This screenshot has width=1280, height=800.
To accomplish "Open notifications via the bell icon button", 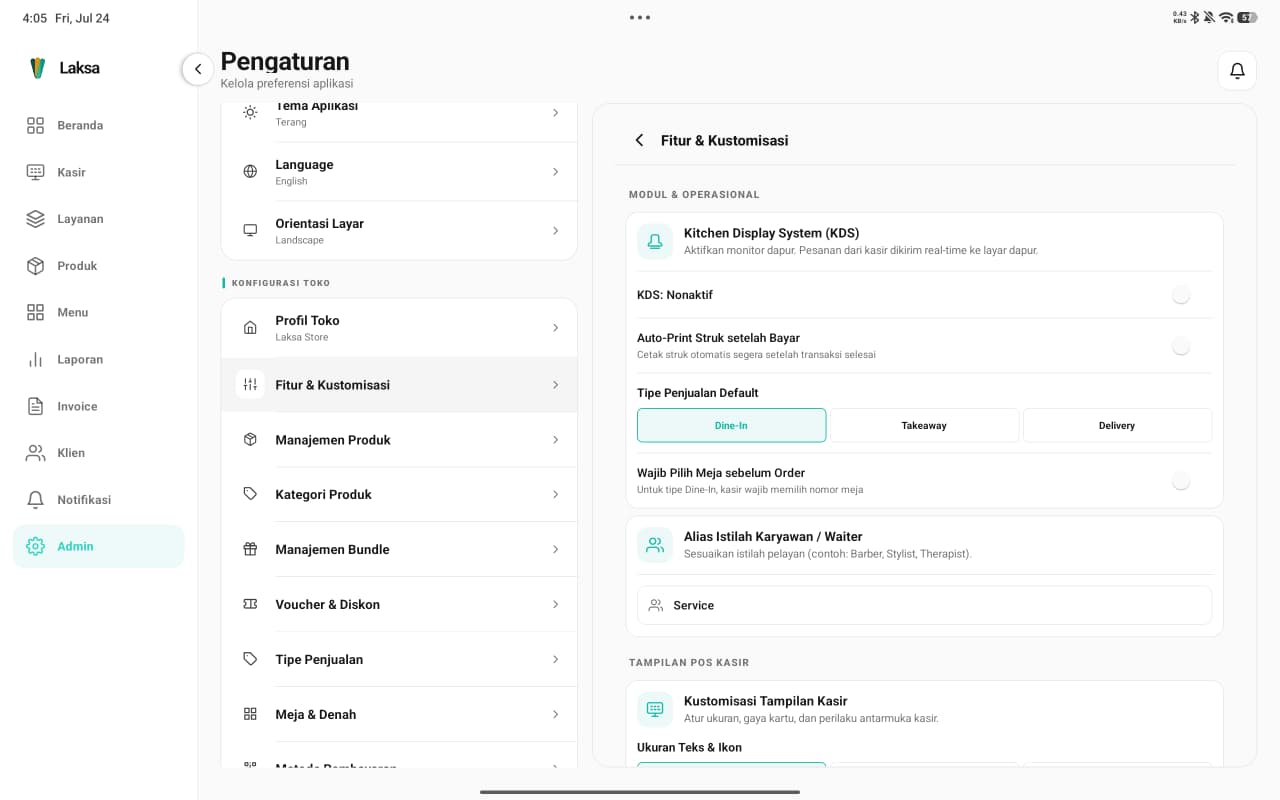I will [1237, 71].
